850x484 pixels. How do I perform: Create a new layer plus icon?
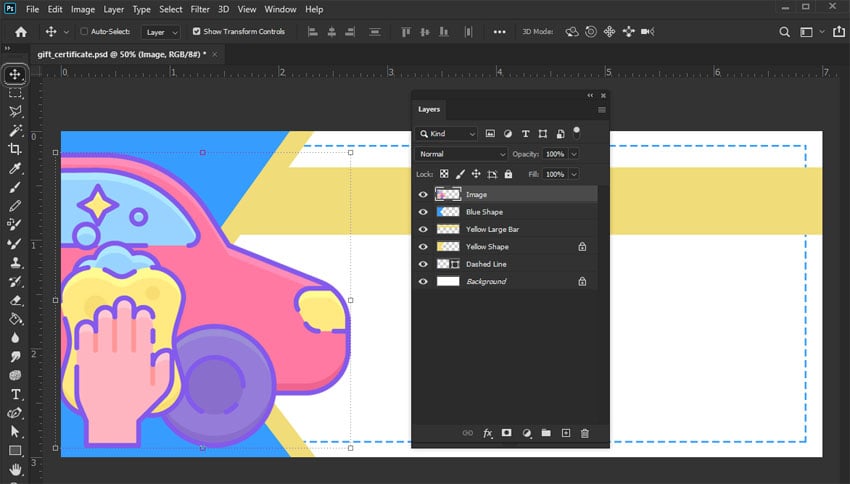pos(565,433)
